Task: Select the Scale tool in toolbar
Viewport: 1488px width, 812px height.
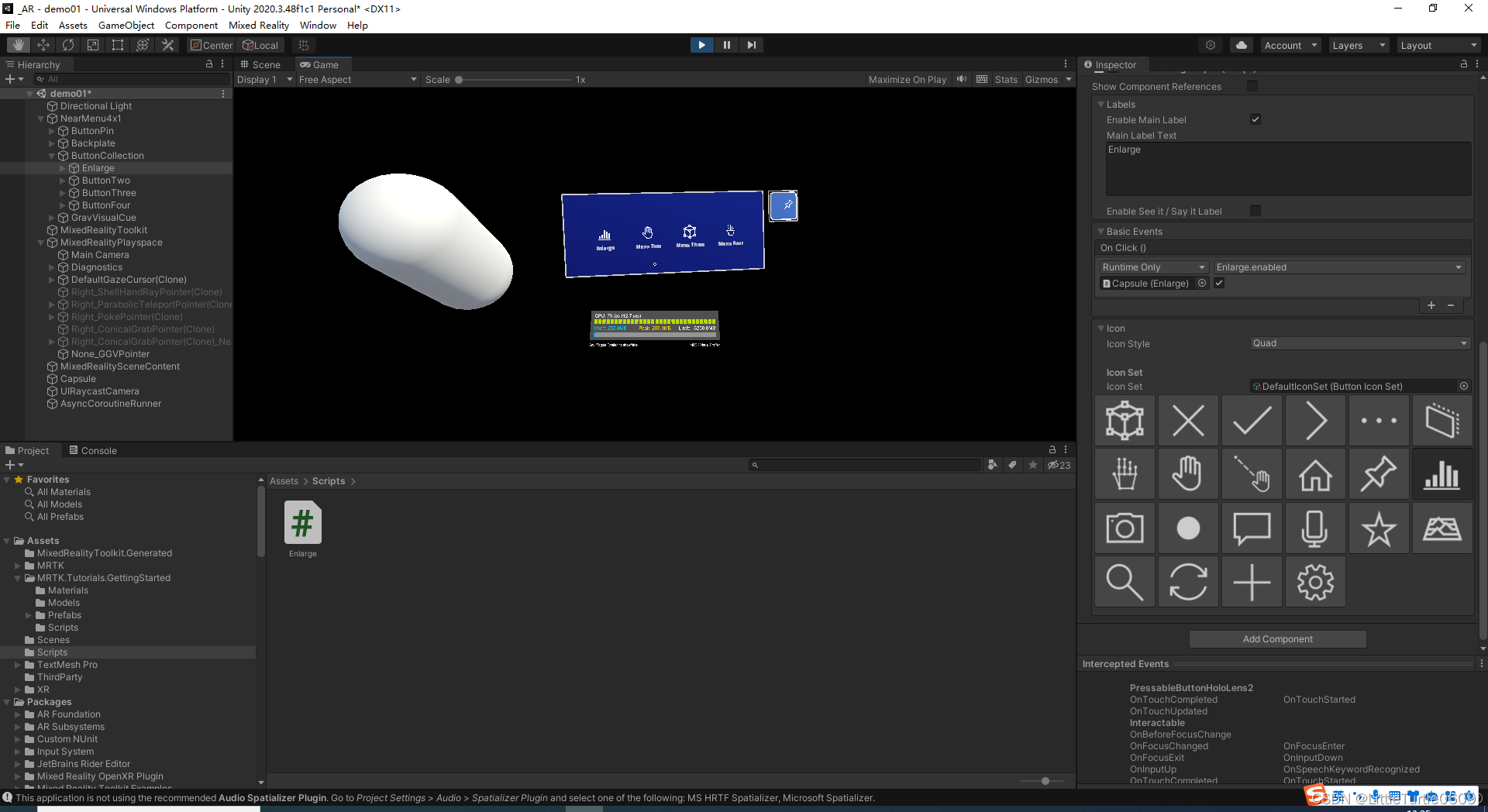Action: point(93,45)
